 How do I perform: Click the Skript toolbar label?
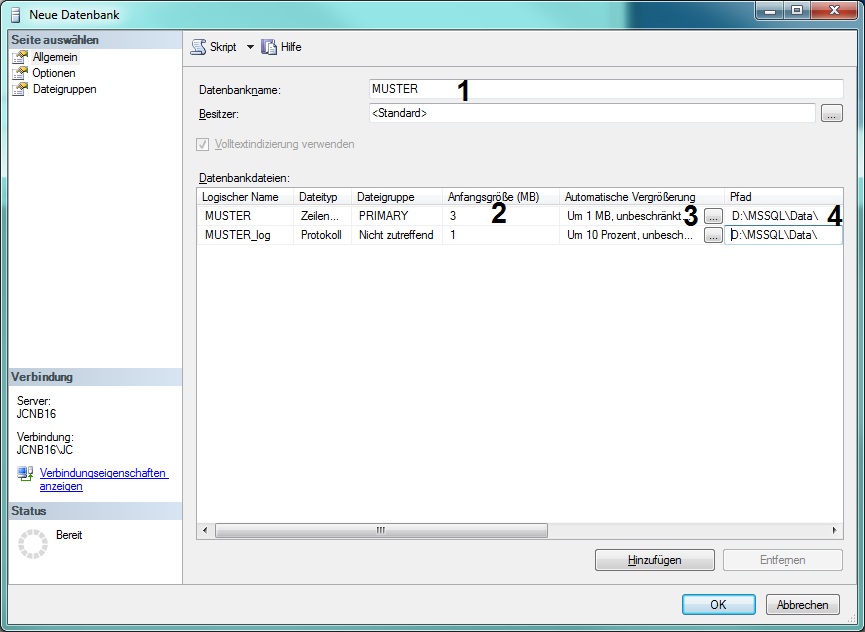223,47
